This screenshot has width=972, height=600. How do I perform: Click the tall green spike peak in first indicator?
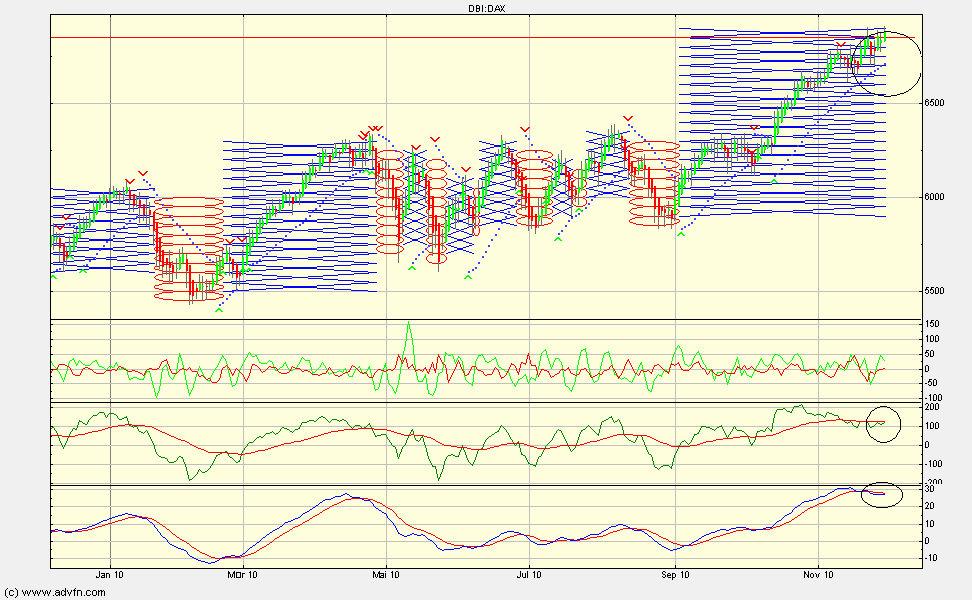pos(408,325)
